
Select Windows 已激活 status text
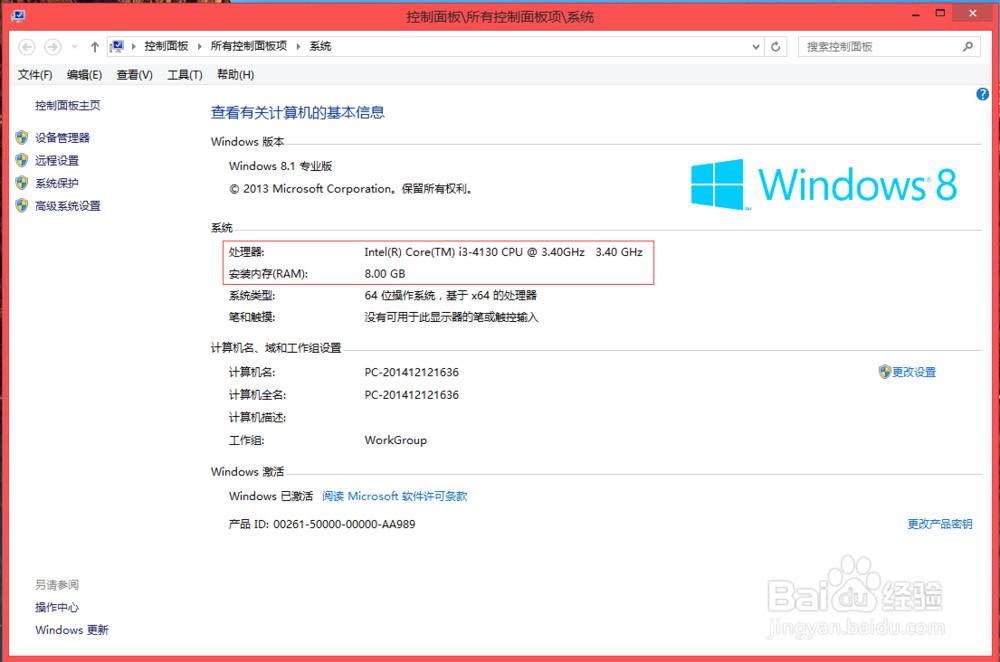(x=271, y=496)
